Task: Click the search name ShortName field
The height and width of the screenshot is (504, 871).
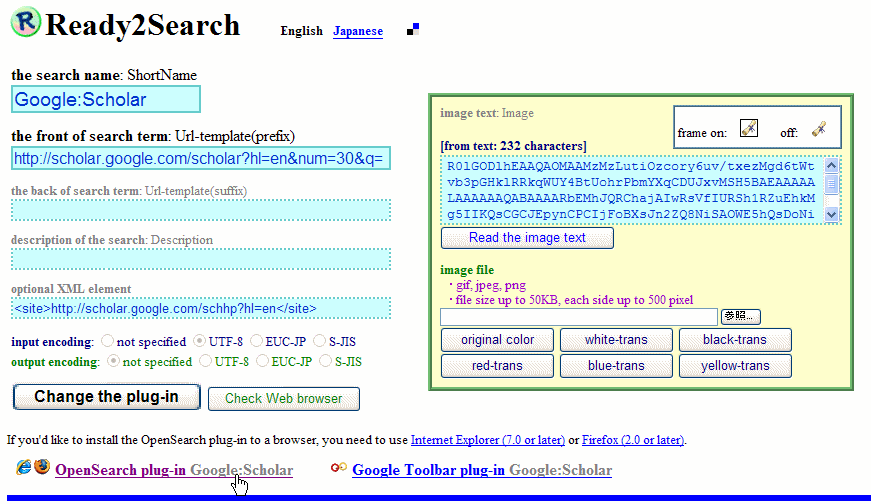Action: (106, 99)
